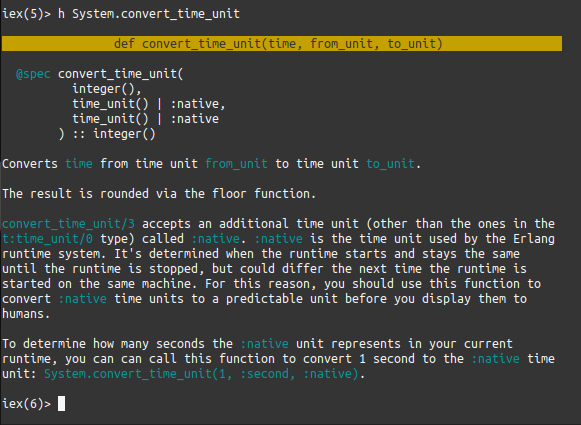This screenshot has width=581, height=425.
Task: Click the ) :: integer() return type line
Action: (107, 134)
